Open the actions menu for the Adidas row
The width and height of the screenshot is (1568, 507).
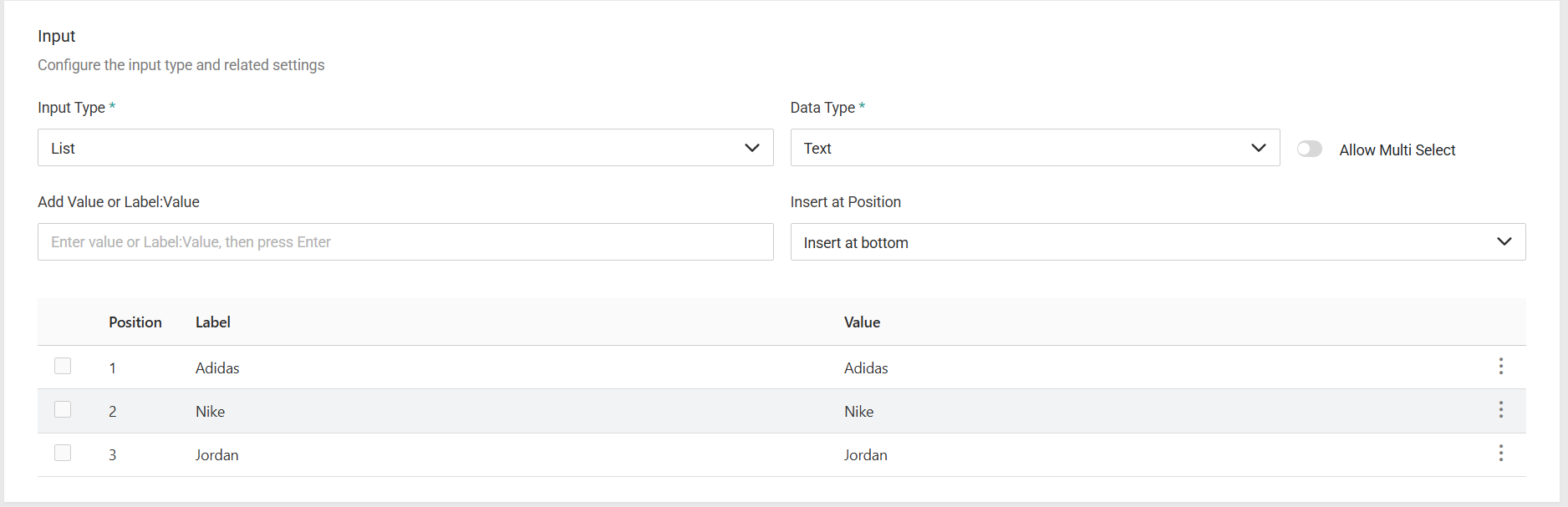pyautogui.click(x=1501, y=367)
